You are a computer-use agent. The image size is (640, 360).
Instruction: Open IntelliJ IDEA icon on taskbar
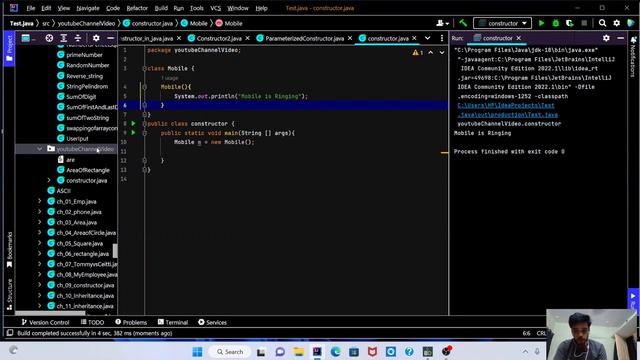click(x=317, y=351)
